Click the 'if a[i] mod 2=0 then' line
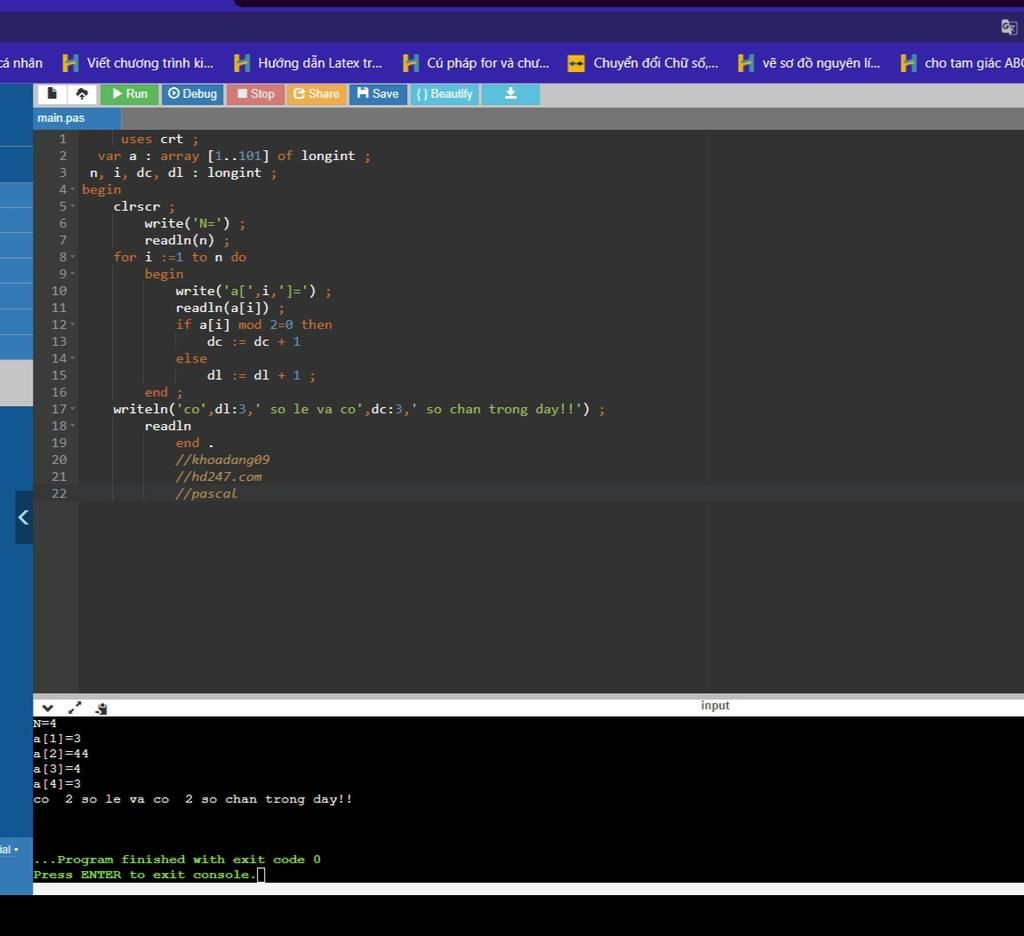1024x936 pixels. pos(253,325)
